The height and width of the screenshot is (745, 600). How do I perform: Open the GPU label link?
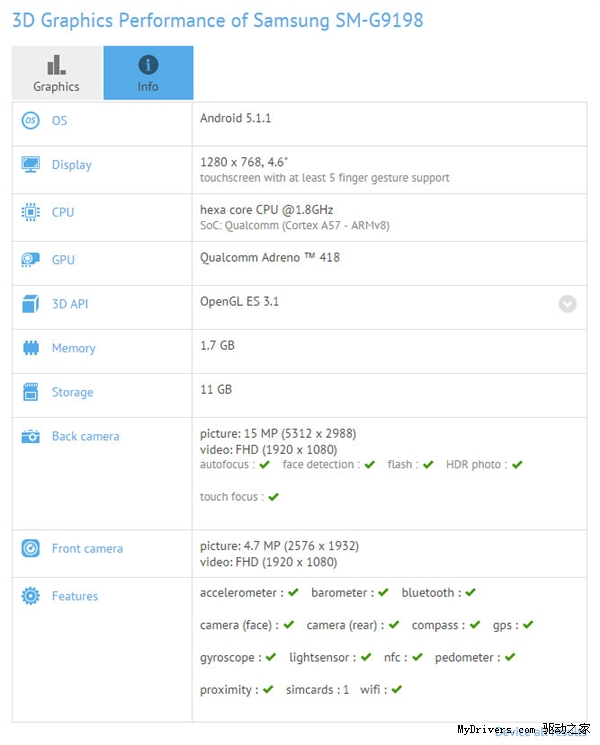click(x=63, y=260)
